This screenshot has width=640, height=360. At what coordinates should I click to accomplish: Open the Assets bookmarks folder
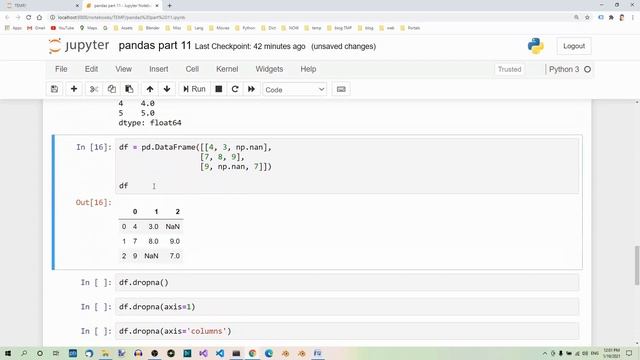click(123, 28)
